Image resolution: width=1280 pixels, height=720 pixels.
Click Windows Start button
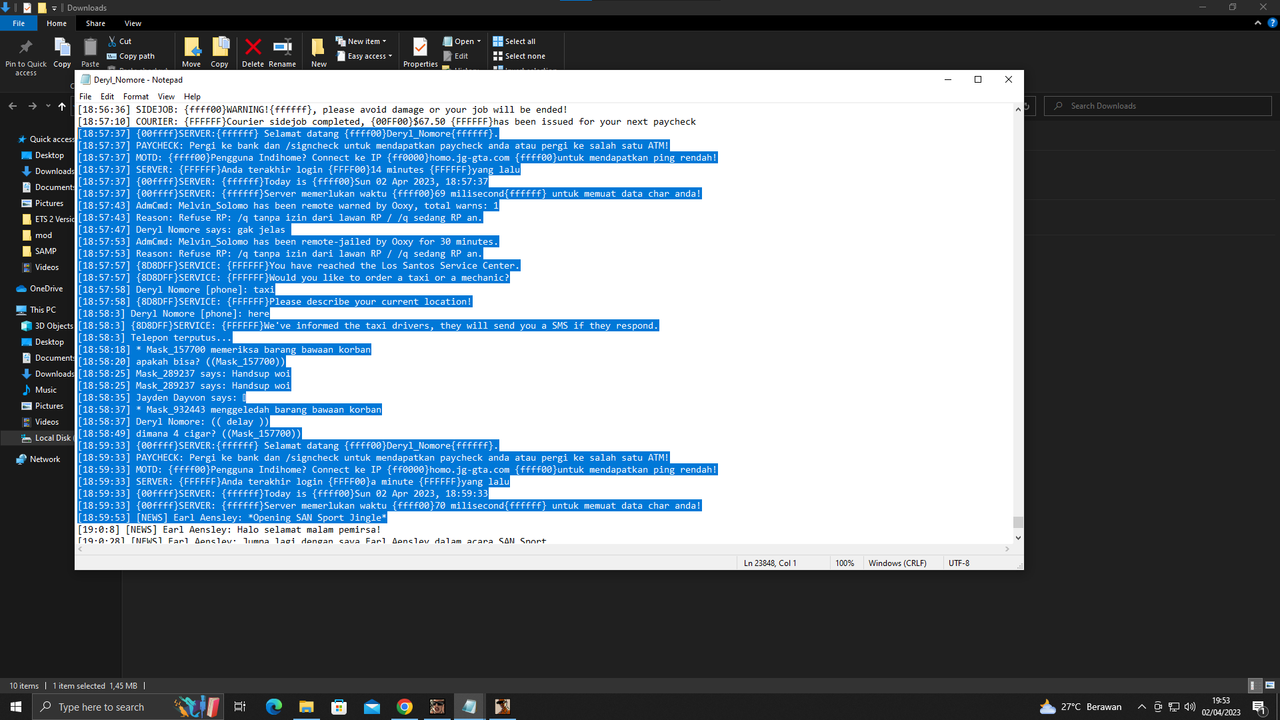point(16,707)
